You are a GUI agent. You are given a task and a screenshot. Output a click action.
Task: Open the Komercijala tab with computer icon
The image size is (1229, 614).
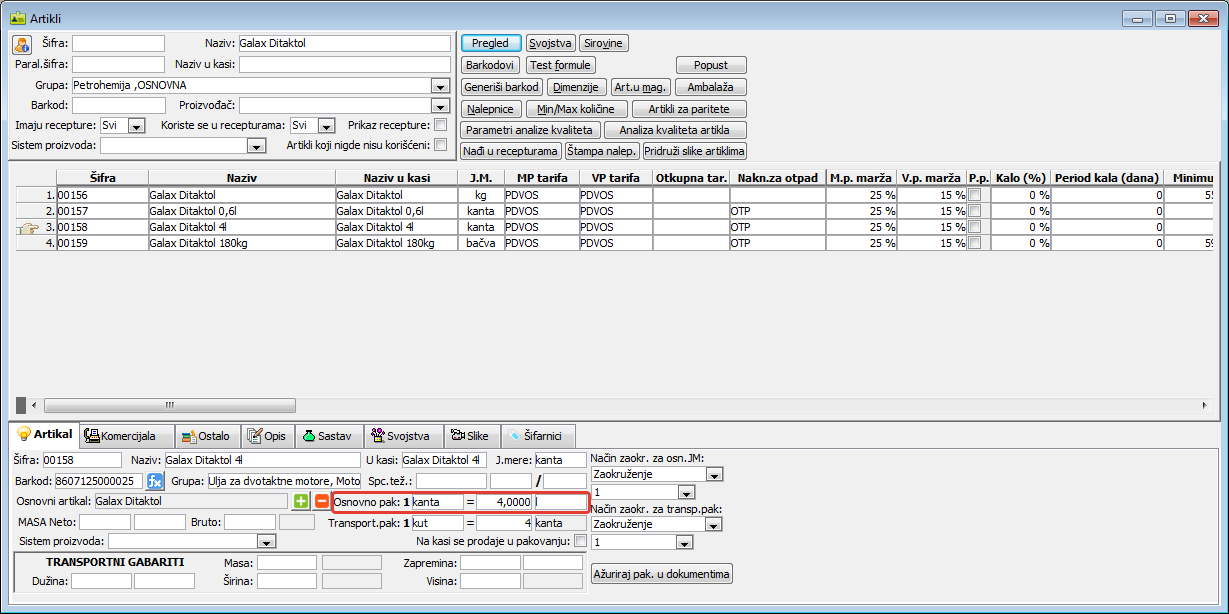[128, 436]
